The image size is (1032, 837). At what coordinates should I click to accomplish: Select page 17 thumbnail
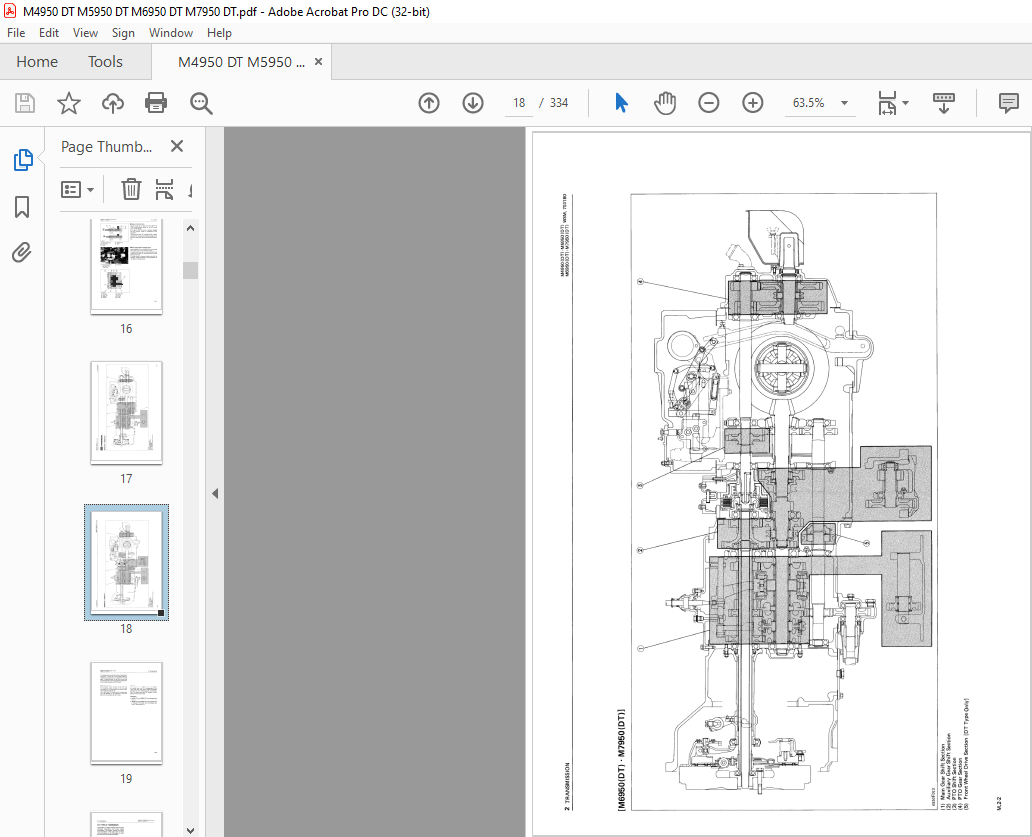(x=126, y=413)
